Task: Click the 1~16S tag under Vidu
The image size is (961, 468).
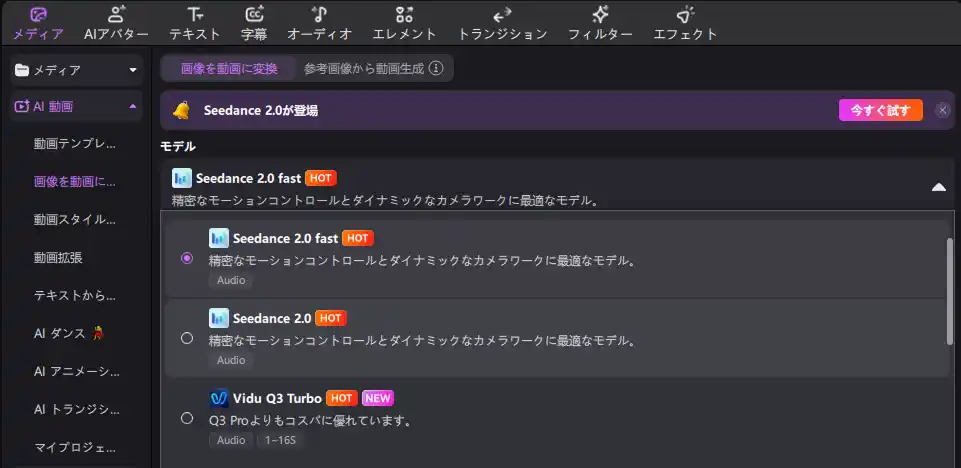Action: pos(279,440)
